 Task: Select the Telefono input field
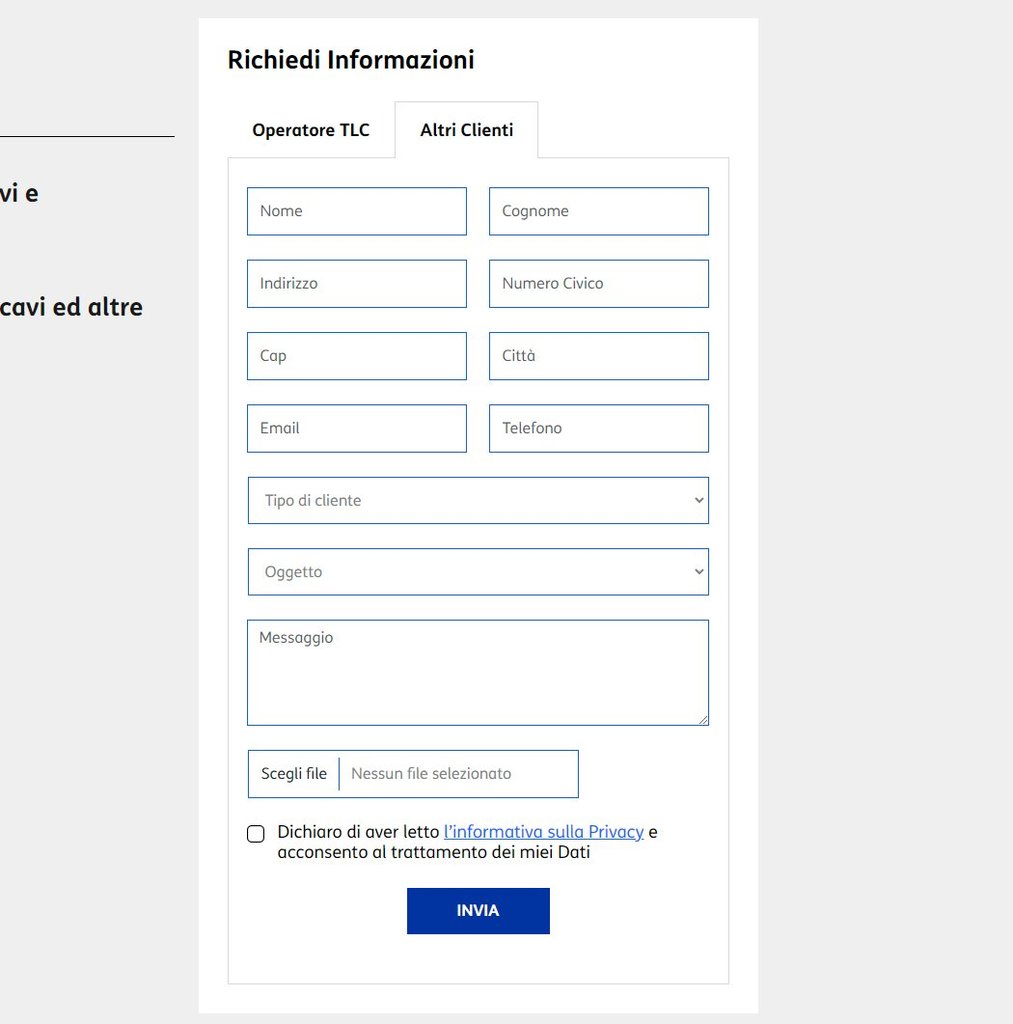598,428
